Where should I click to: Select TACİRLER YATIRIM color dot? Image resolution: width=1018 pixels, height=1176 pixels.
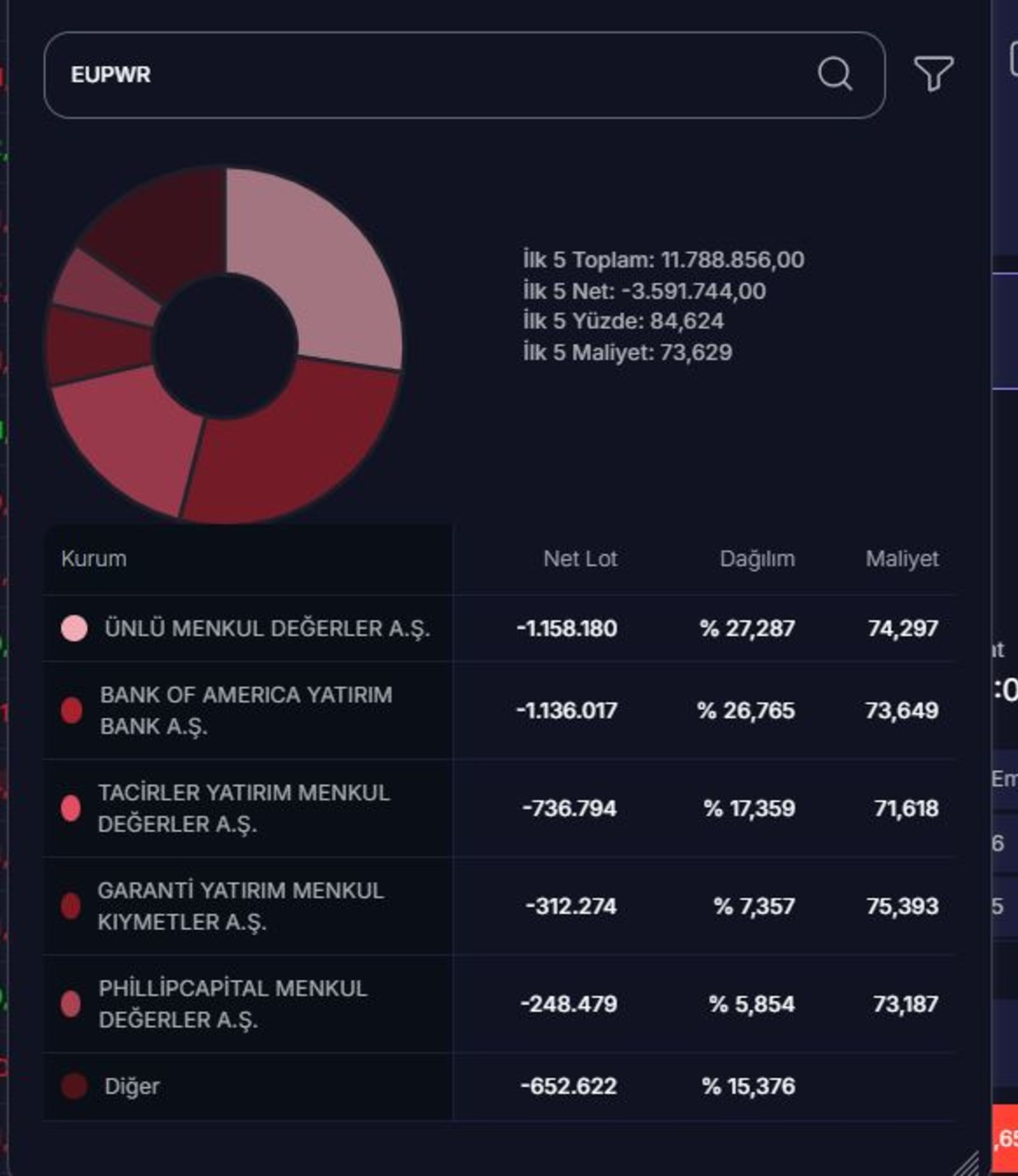[x=71, y=808]
